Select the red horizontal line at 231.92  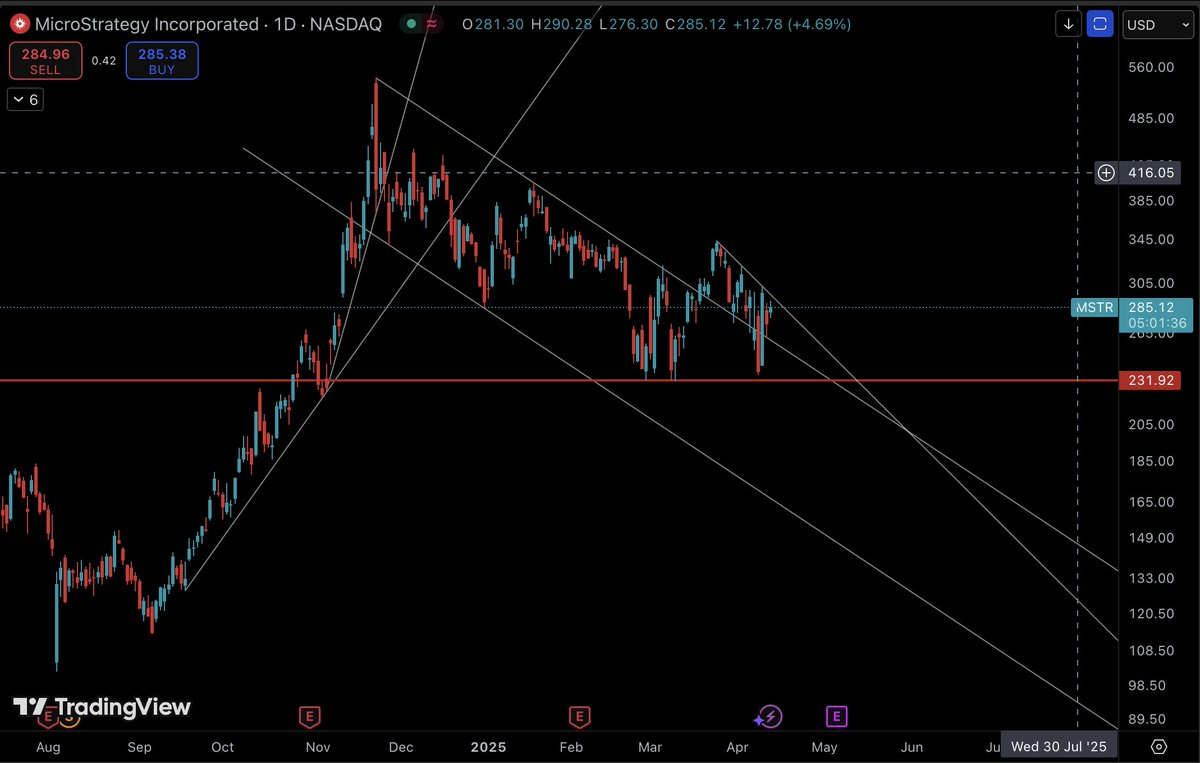(560, 381)
